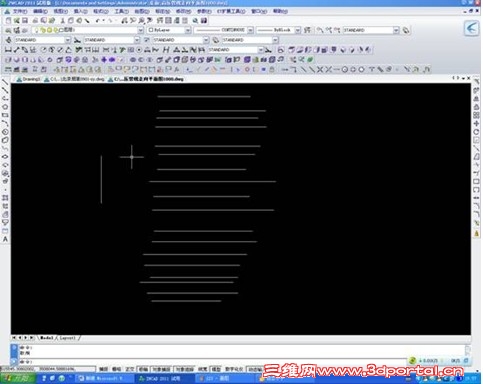Open the 视图 (View) menu

[60, 11]
